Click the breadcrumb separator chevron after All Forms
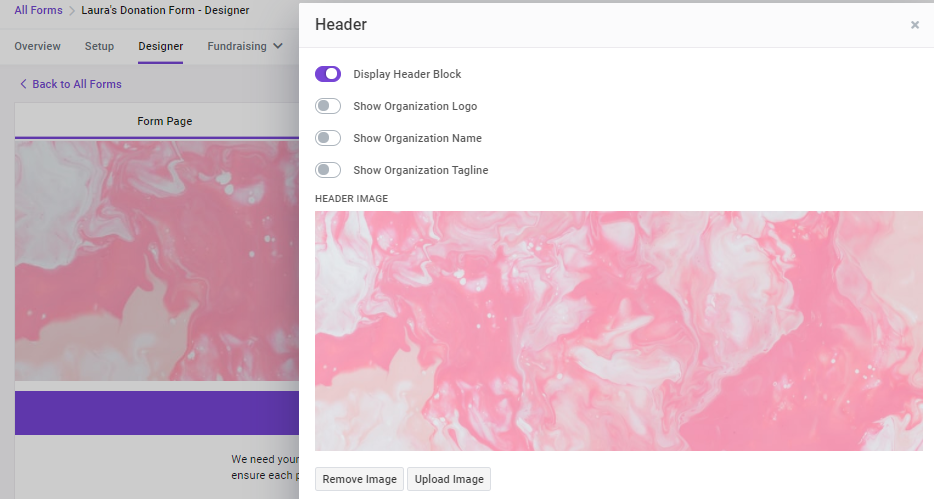Viewport: 934px width, 499px height. tap(71, 11)
